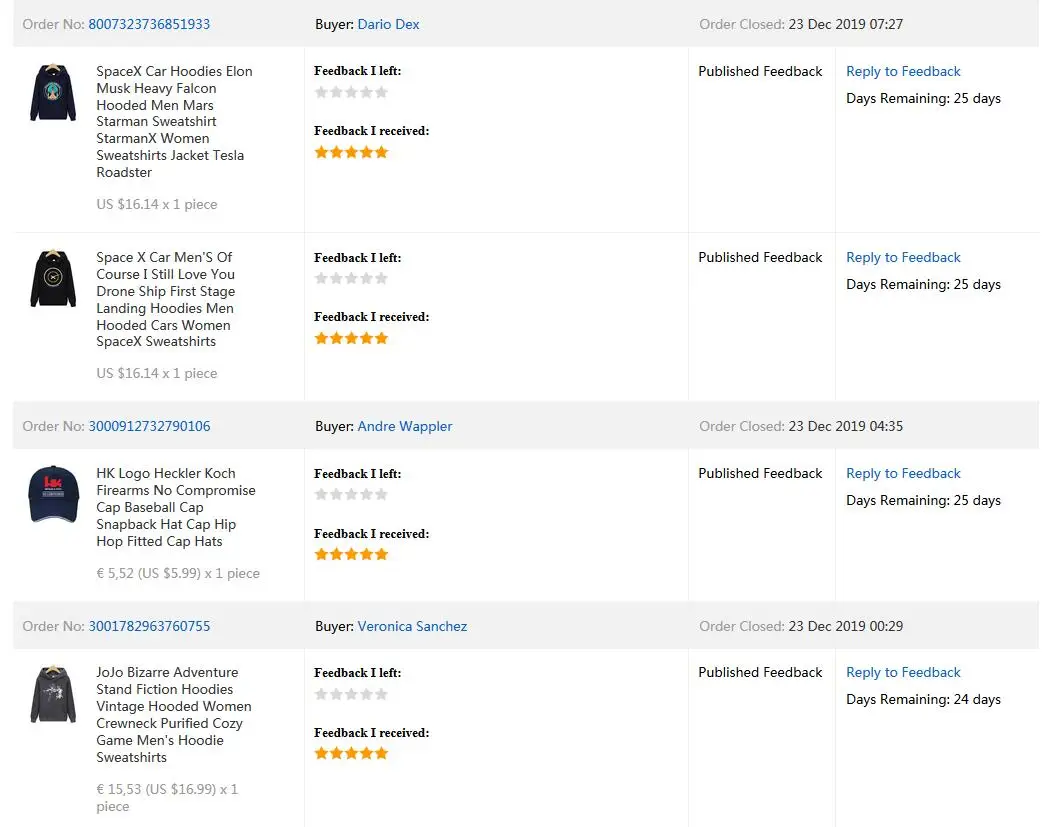Click received five-star rating for JoJo hoodie
The width and height of the screenshot is (1051, 827).
(351, 753)
